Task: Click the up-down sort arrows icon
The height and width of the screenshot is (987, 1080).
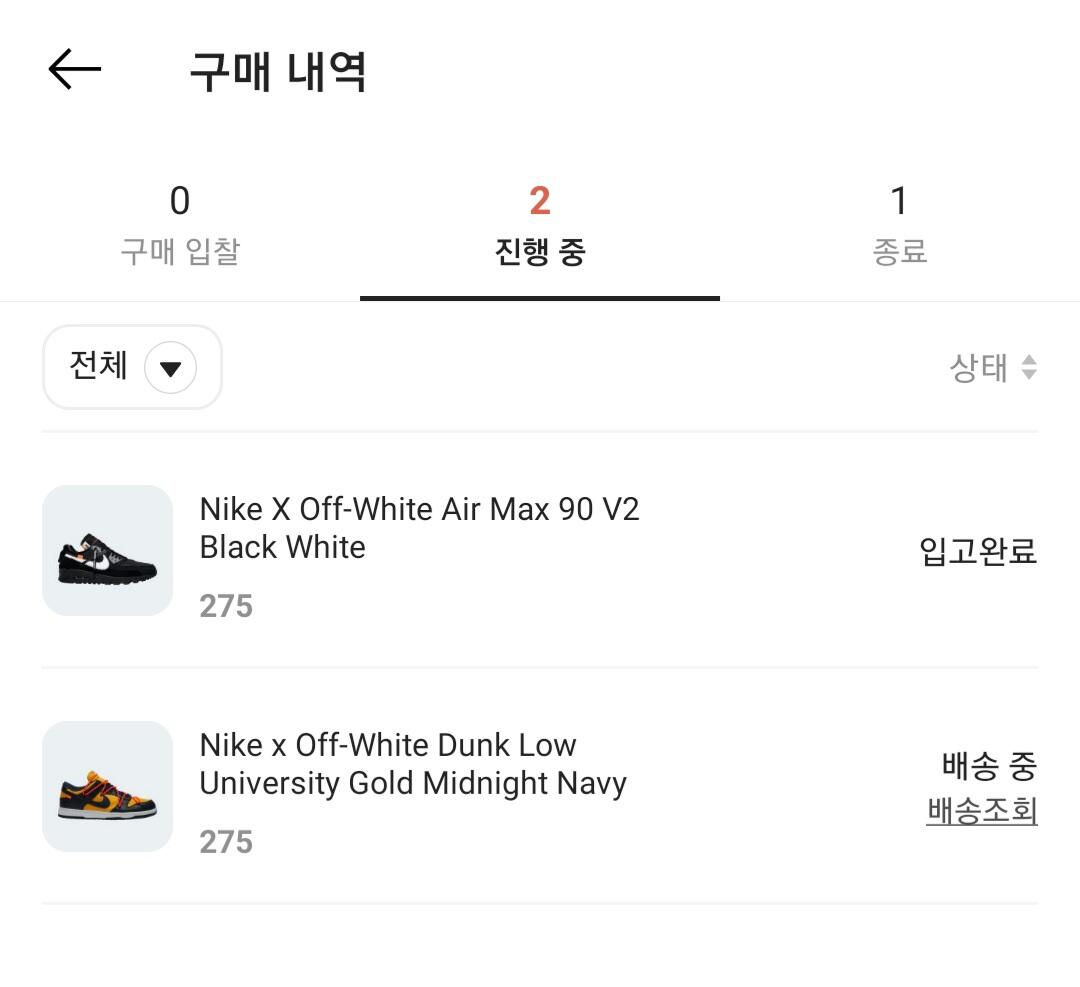Action: [x=1029, y=368]
